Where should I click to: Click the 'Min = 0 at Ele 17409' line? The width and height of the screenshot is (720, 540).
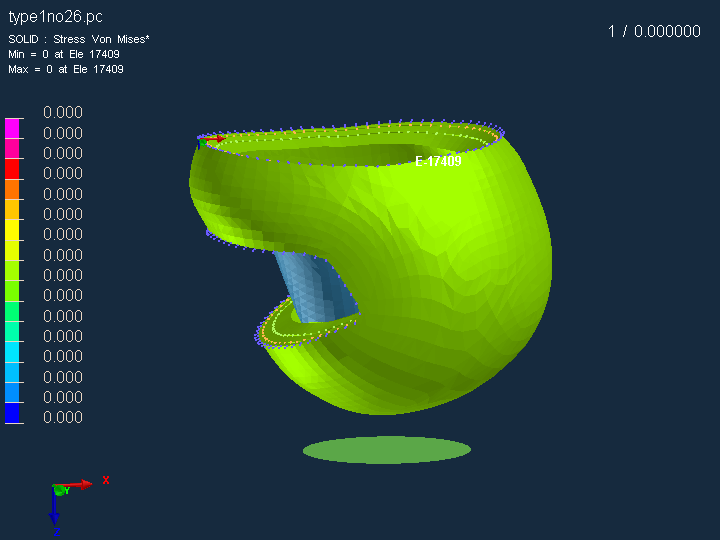point(64,54)
